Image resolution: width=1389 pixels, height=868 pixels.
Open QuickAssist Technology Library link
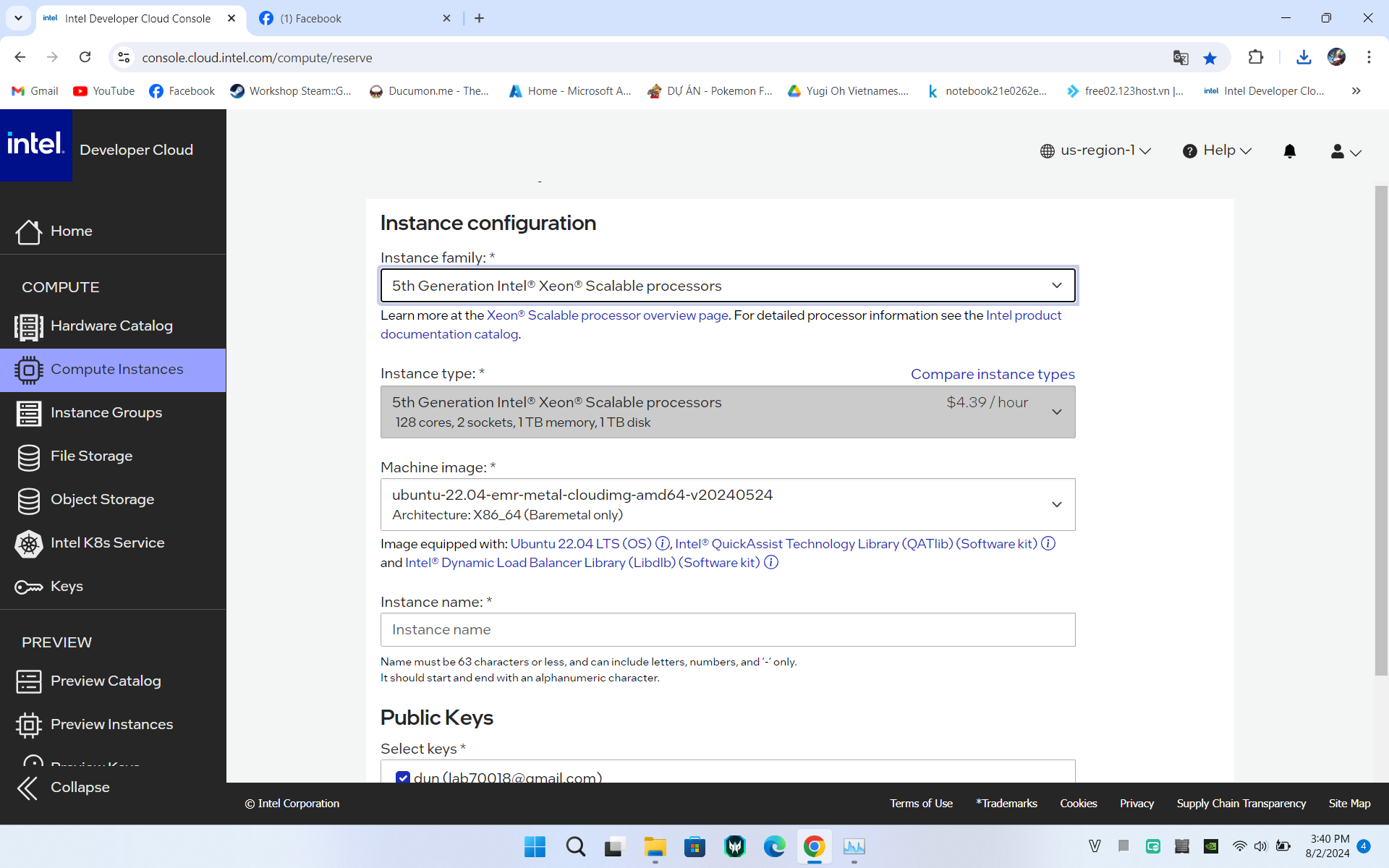(x=856, y=544)
